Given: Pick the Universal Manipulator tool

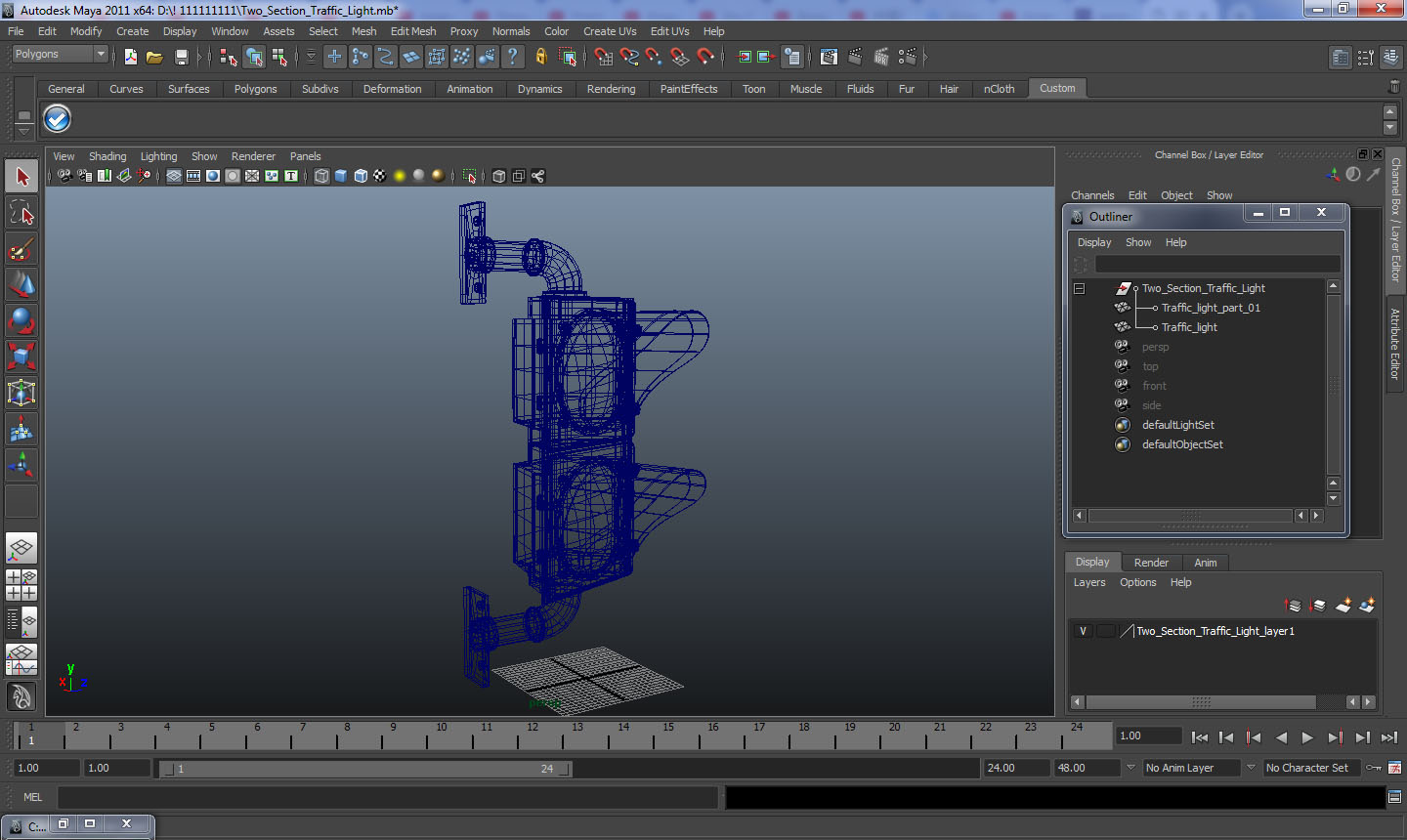Looking at the screenshot, I should tap(21, 393).
